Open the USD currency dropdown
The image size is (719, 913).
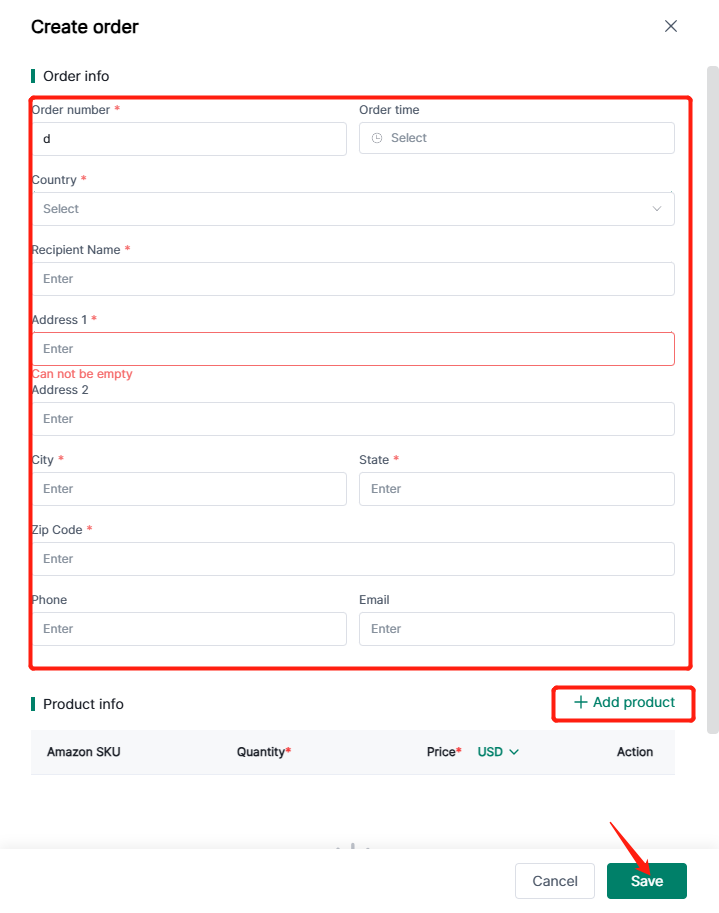click(498, 752)
